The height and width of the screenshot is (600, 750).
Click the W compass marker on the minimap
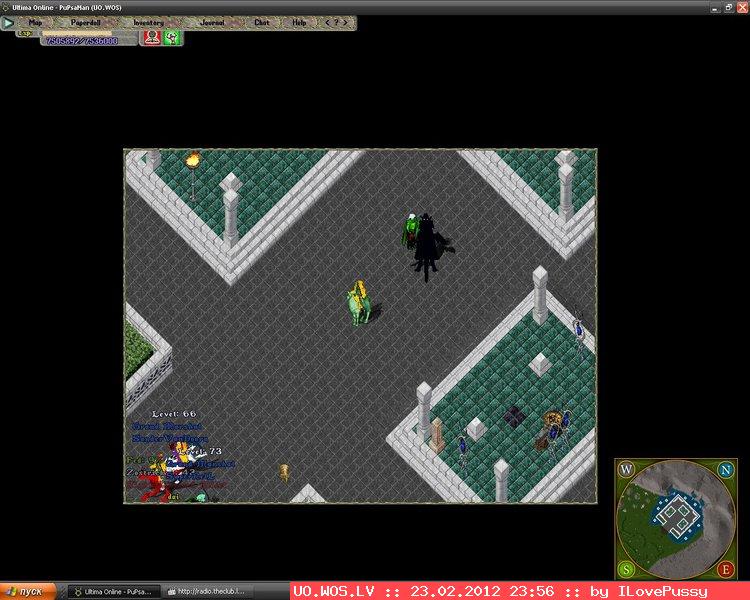coord(627,469)
